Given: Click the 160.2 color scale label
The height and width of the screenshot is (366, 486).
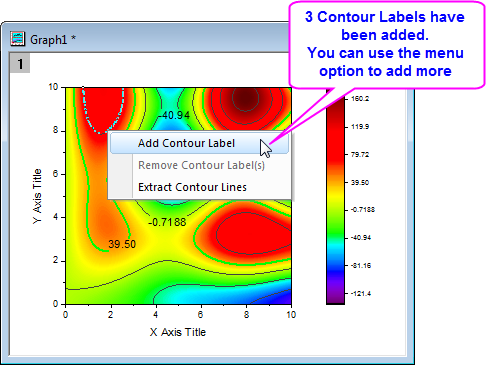Looking at the screenshot, I should (x=360, y=99).
